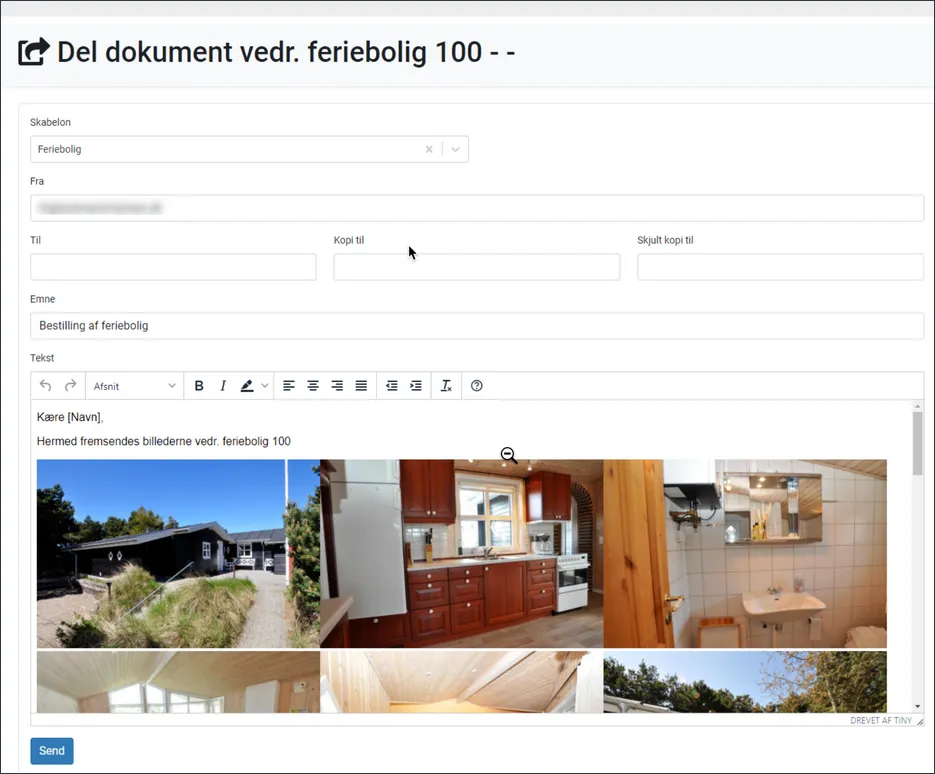This screenshot has height=774, width=935.
Task: Open the editor help dialog
Action: (477, 386)
